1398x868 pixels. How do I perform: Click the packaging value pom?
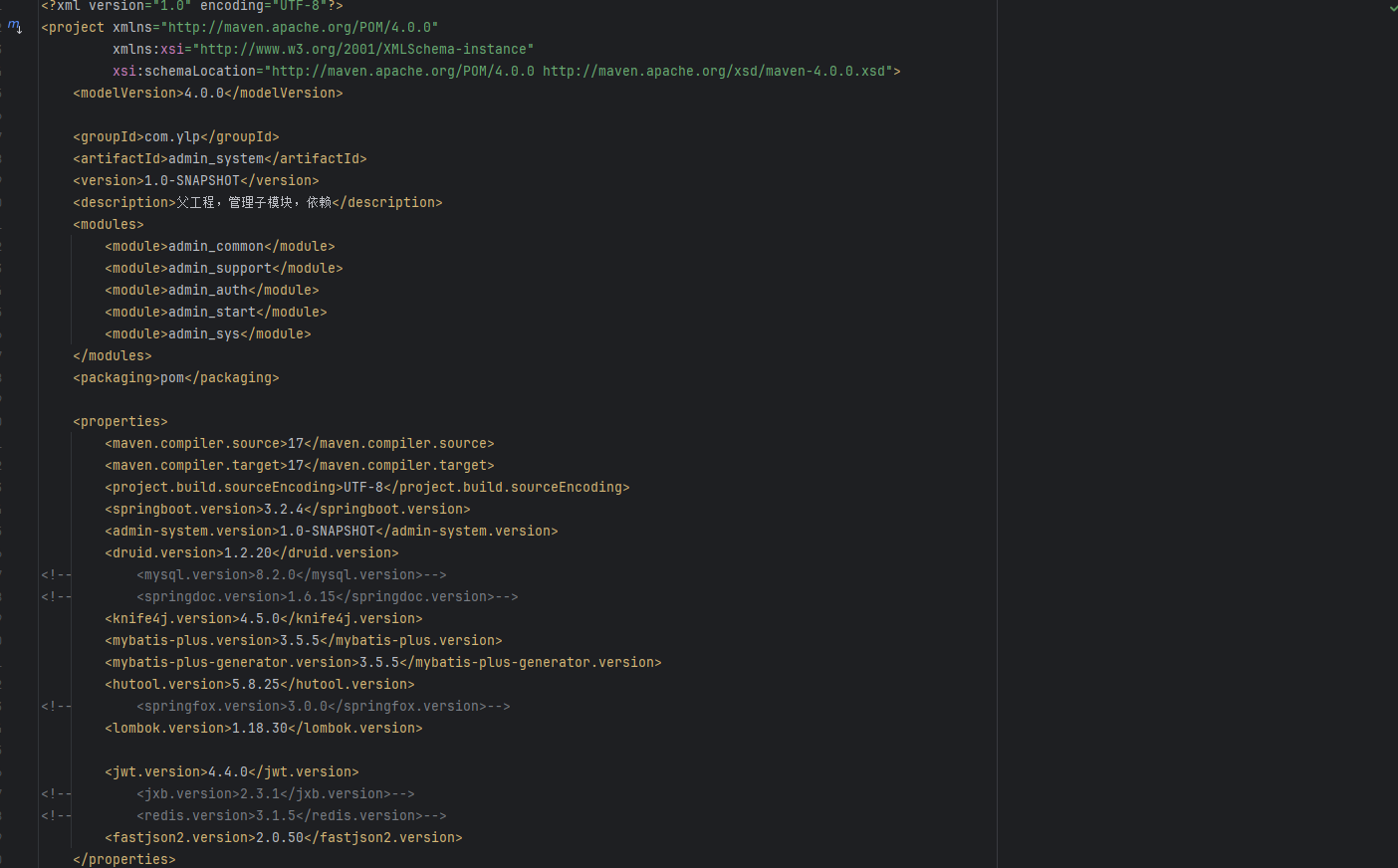click(x=172, y=377)
